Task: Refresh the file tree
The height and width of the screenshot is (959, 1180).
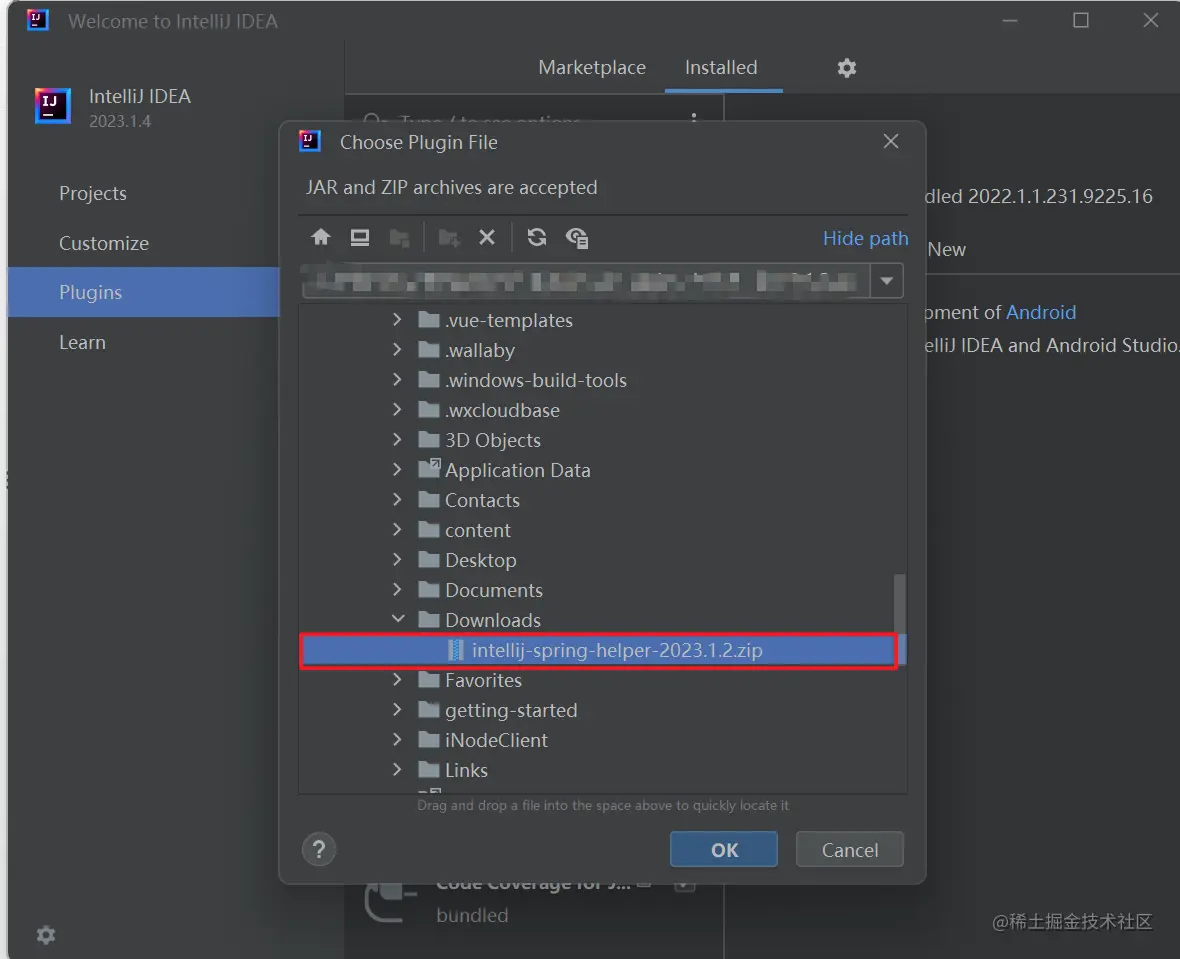Action: (x=537, y=238)
